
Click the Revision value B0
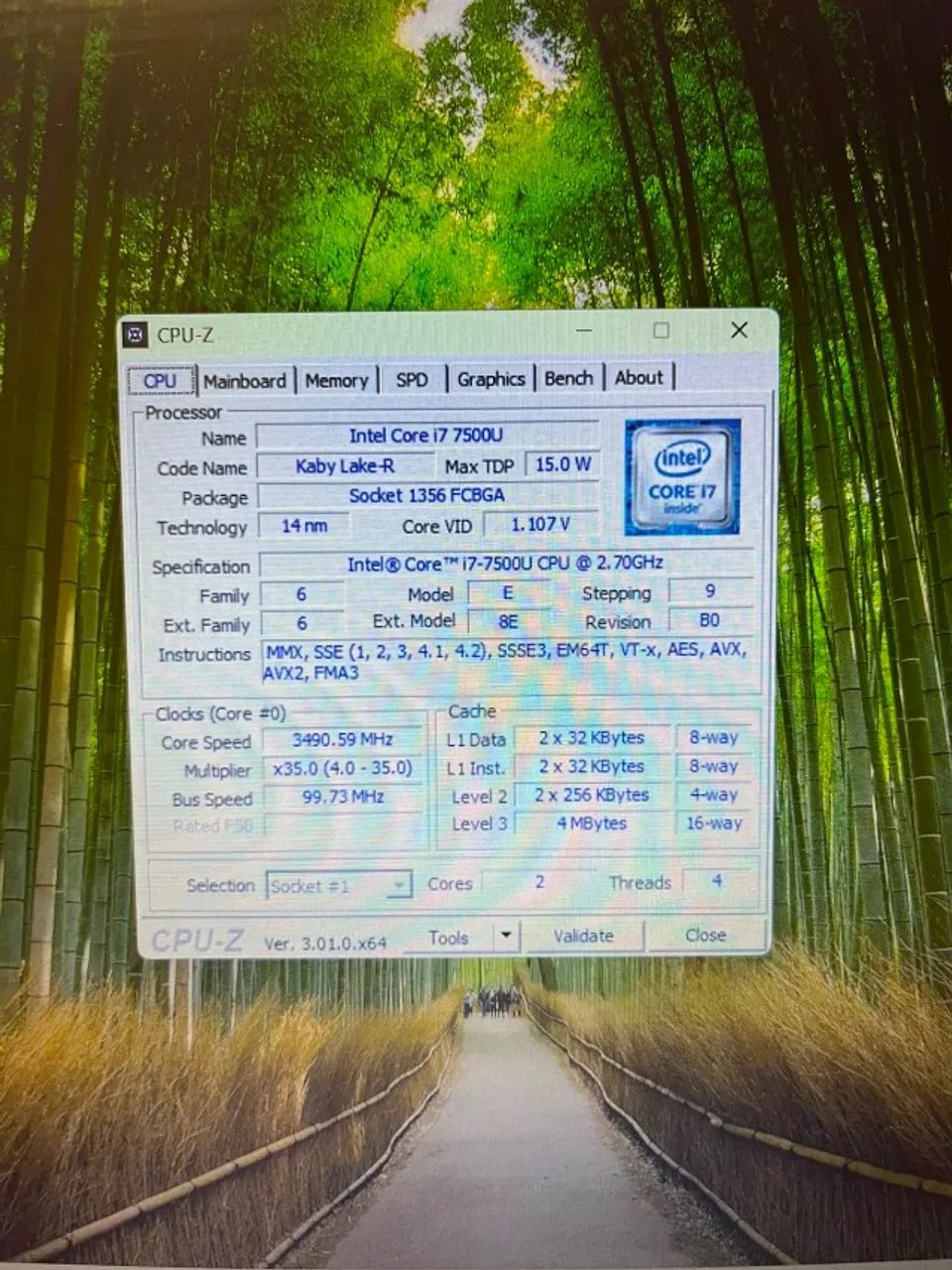[x=710, y=620]
